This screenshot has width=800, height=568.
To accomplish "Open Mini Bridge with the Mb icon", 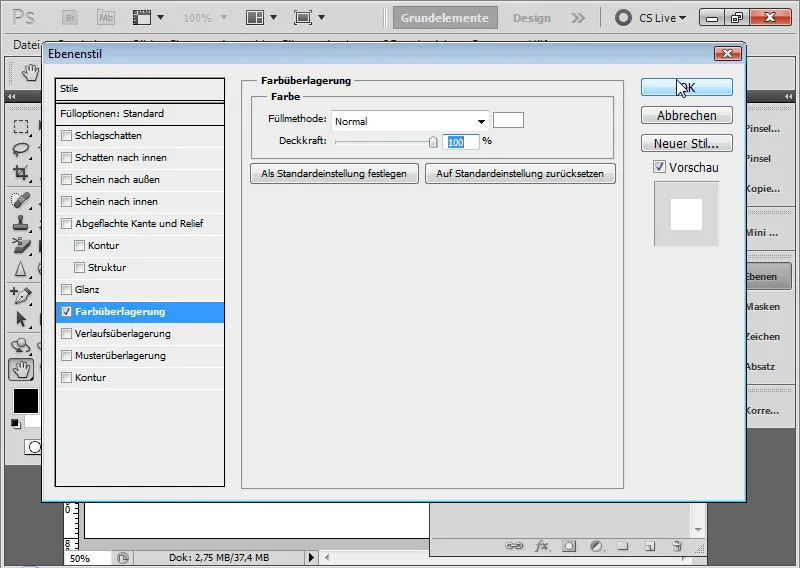I will pyautogui.click(x=106, y=18).
